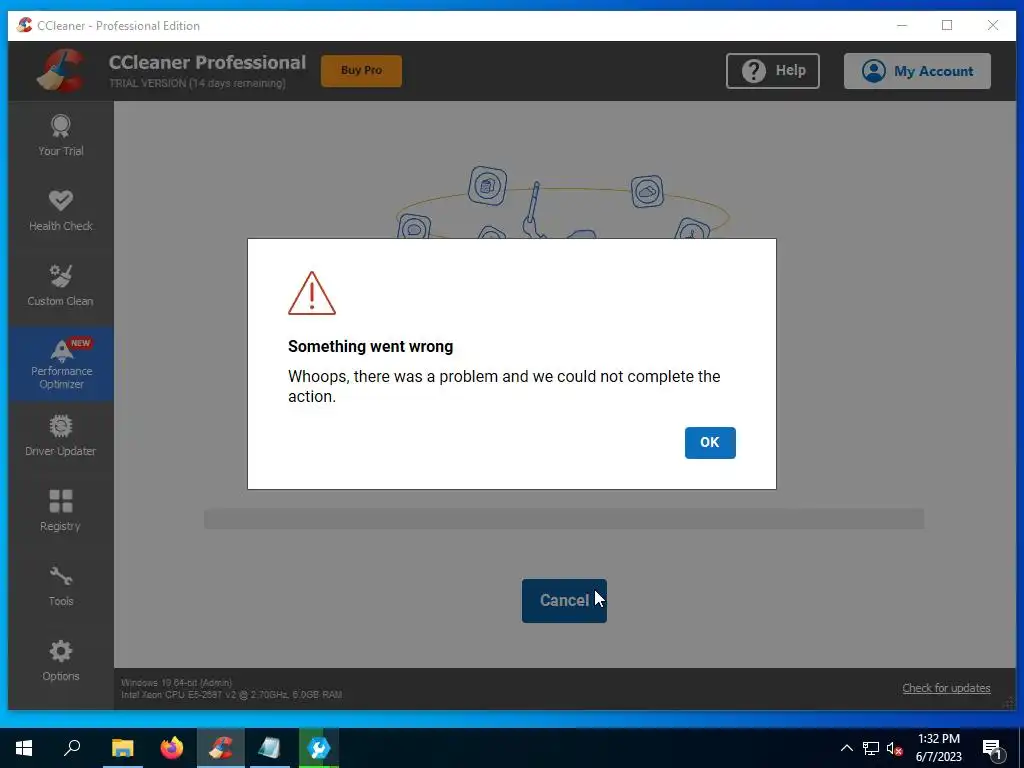The image size is (1024, 768).
Task: Click the 'Windows 10 64-bit (Admin)' status text
Action: click(176, 682)
